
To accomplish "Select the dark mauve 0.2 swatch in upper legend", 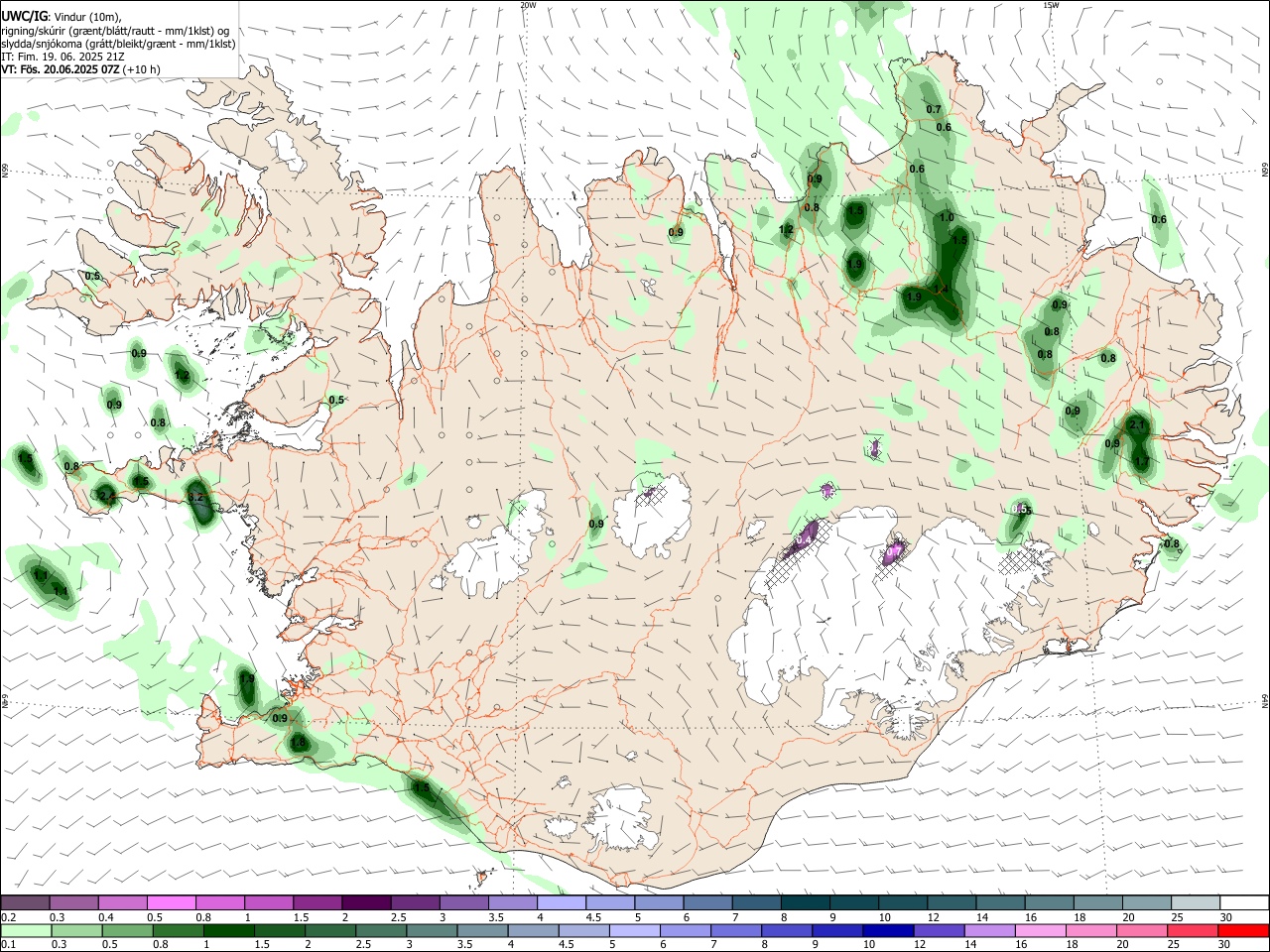I will (26, 902).
